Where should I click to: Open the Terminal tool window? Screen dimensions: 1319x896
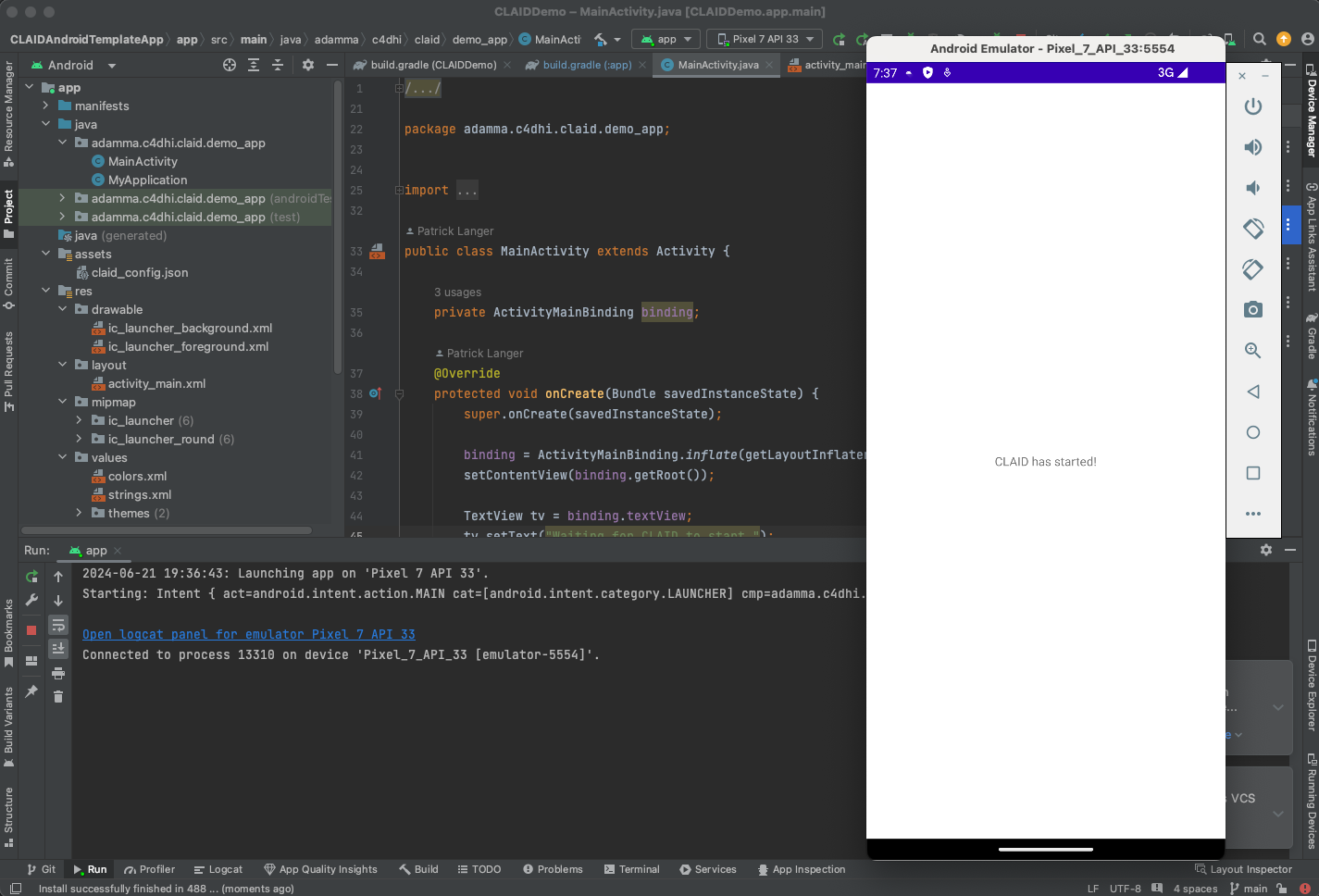click(x=631, y=869)
